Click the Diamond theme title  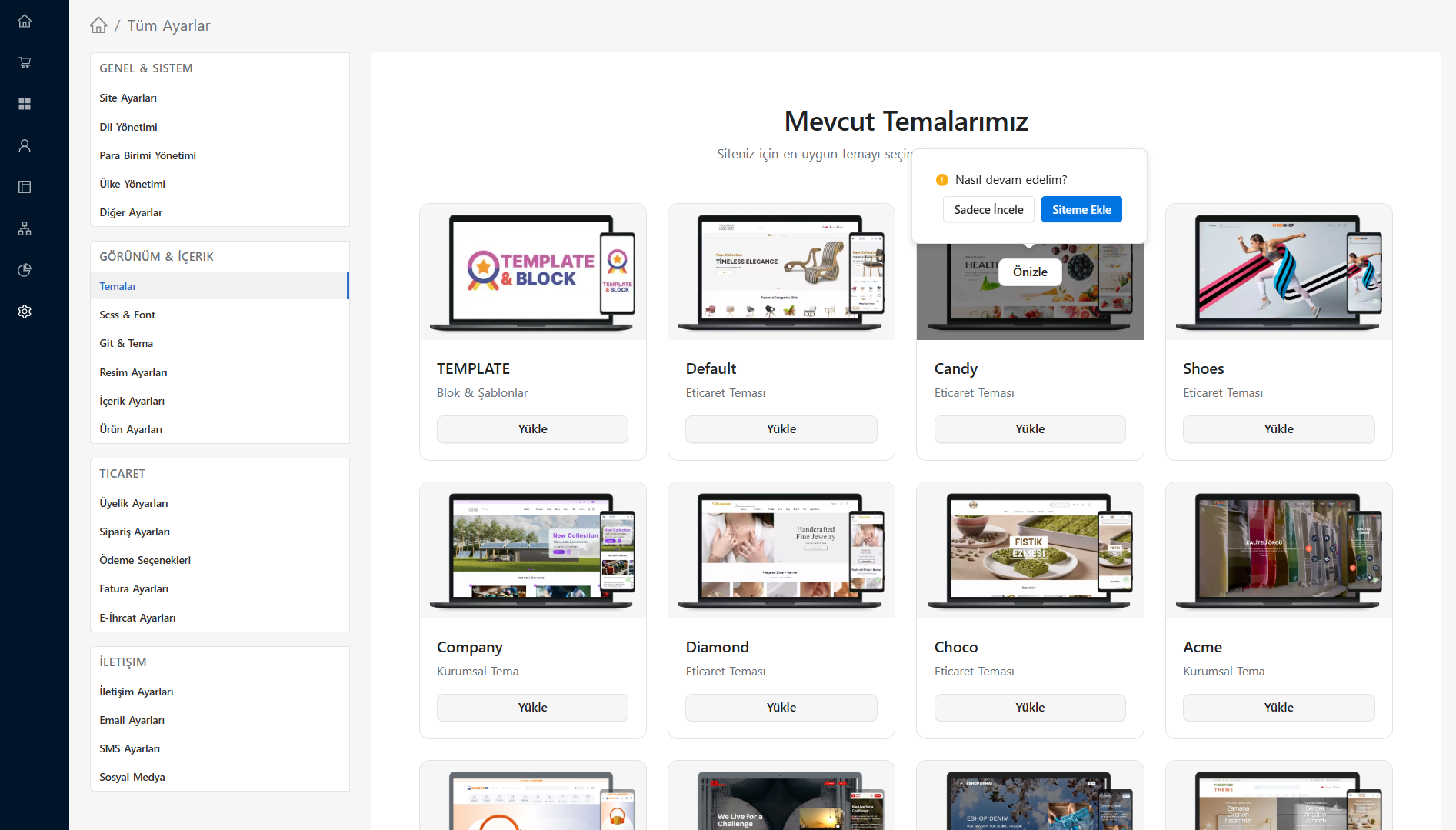(718, 647)
